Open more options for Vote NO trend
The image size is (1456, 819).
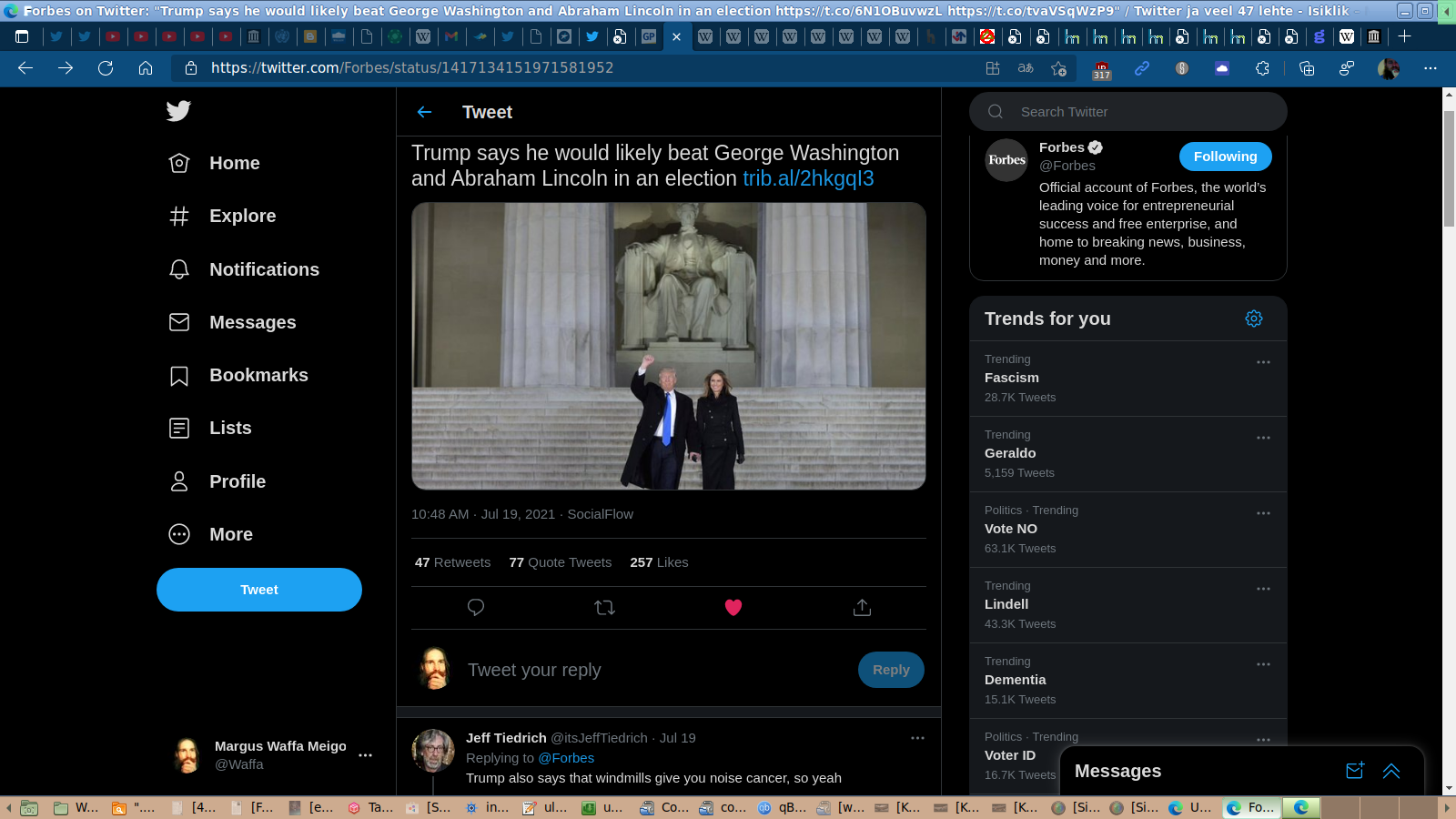[1263, 513]
